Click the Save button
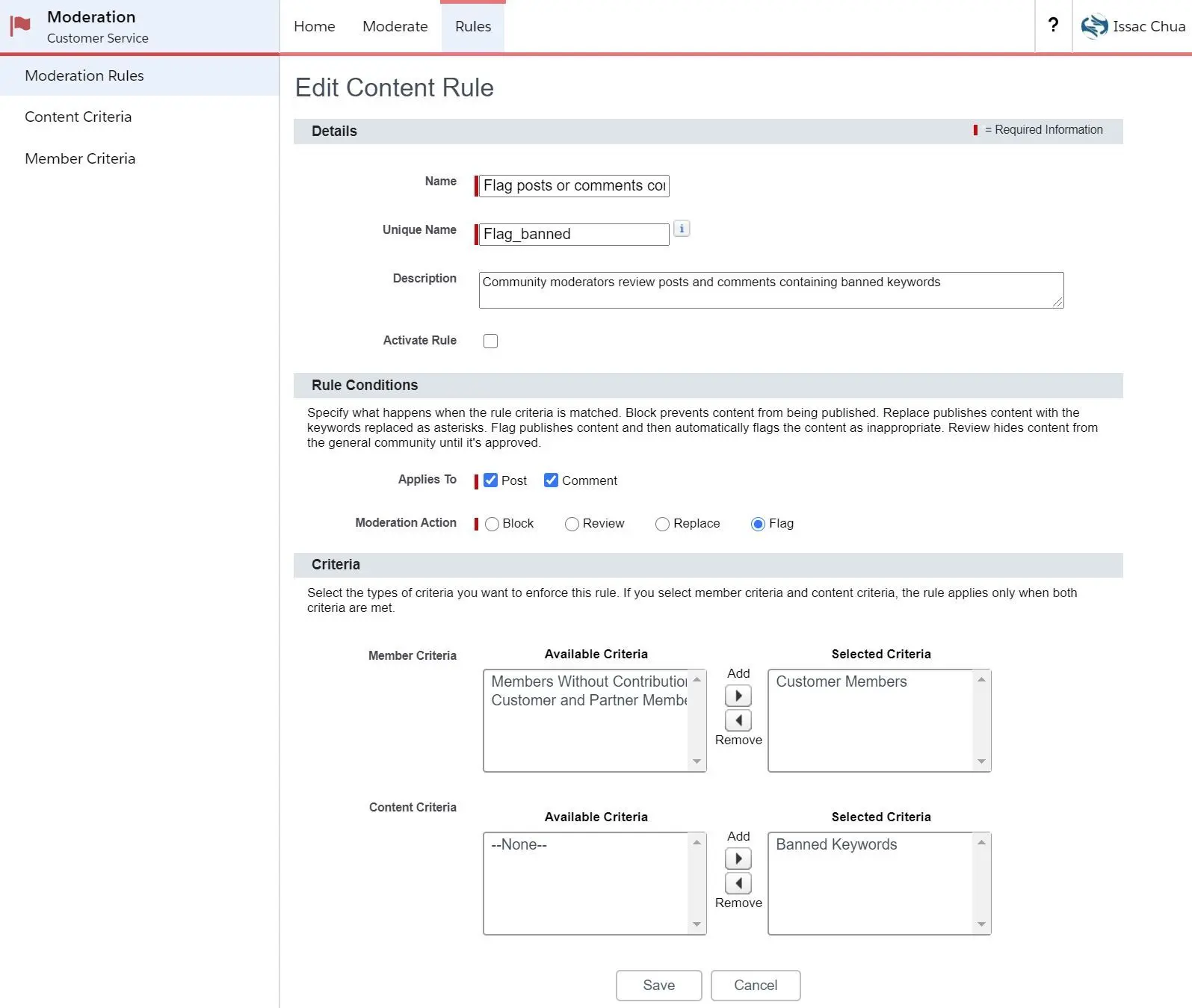This screenshot has height=1008, width=1192. coord(658,985)
